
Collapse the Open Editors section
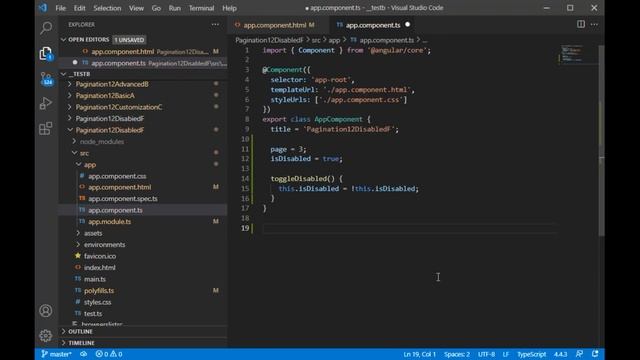click(x=89, y=40)
